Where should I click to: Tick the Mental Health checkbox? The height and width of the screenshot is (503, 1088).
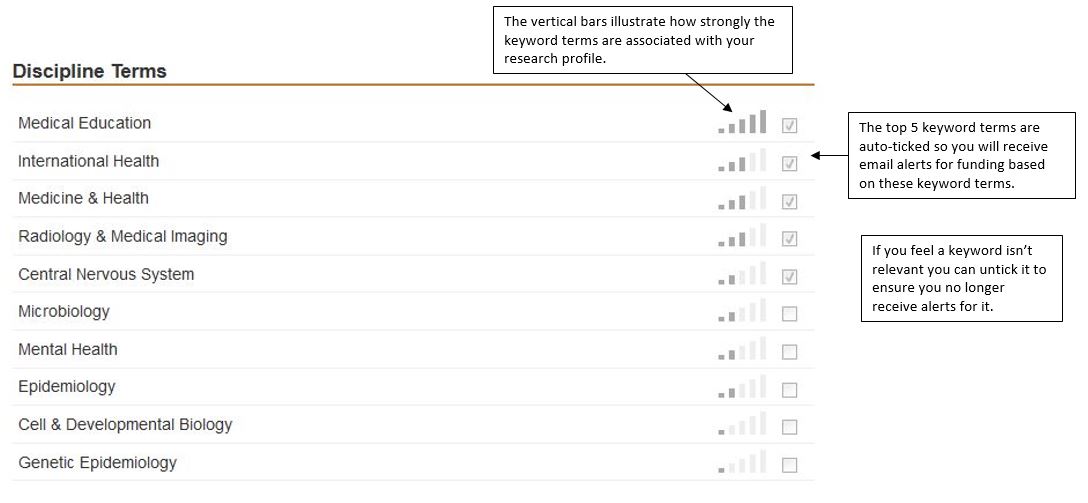(x=790, y=352)
